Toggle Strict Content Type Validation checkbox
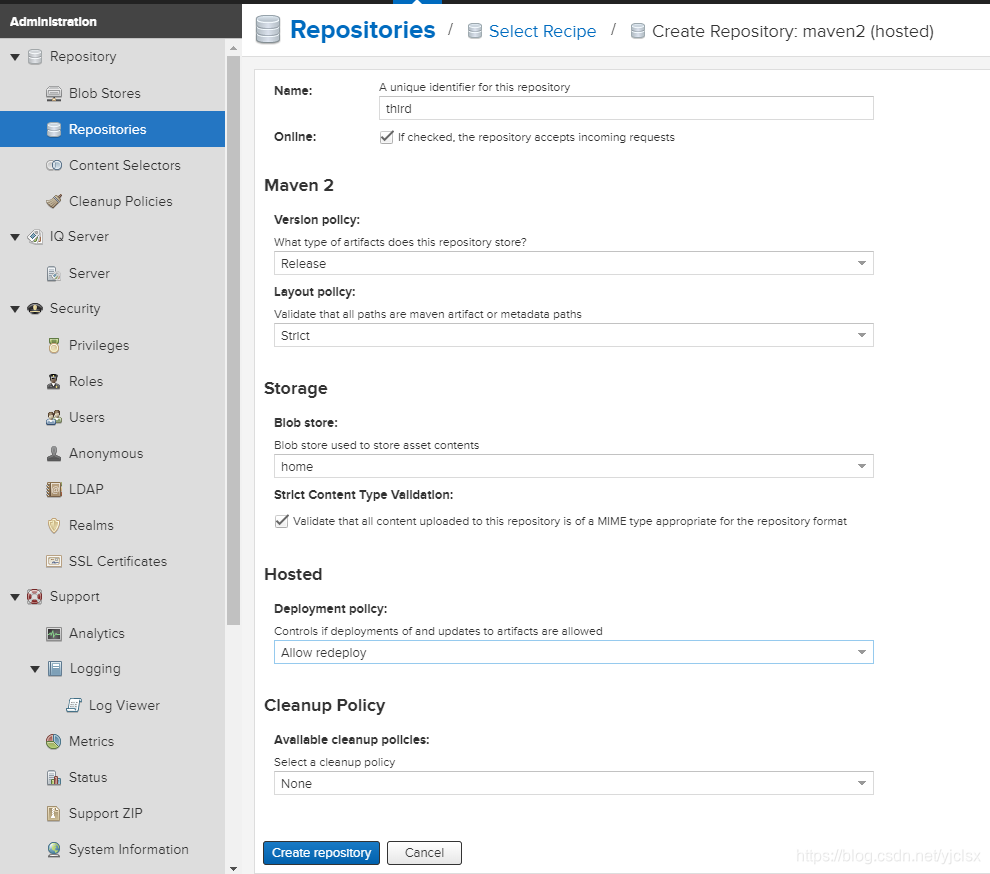The width and height of the screenshot is (990, 874). pos(282,521)
